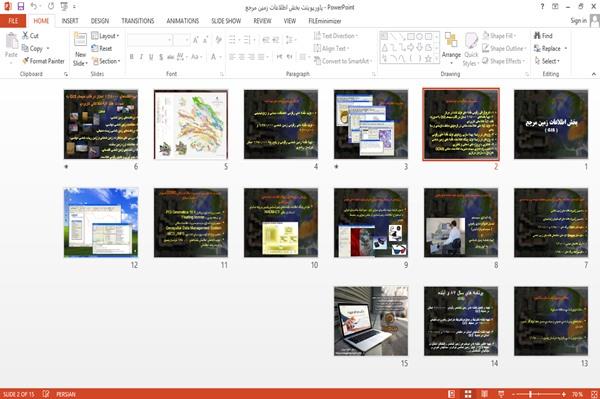The width and height of the screenshot is (600, 399).
Task: Click Reading View icon in status bar
Action: [x=484, y=394]
